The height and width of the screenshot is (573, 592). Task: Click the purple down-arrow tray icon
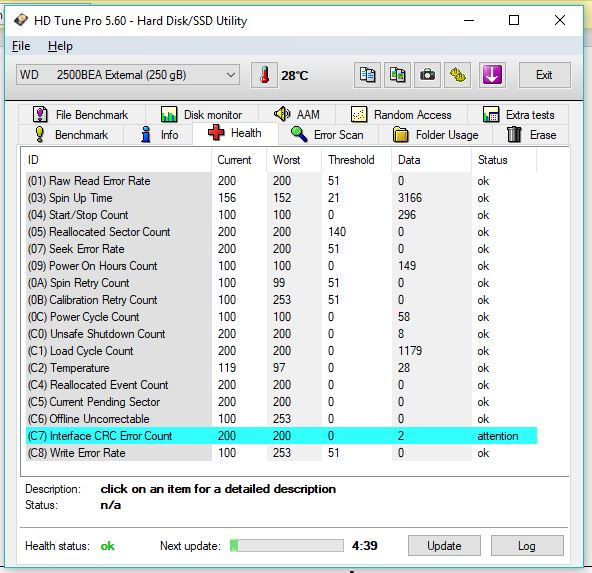[x=492, y=75]
